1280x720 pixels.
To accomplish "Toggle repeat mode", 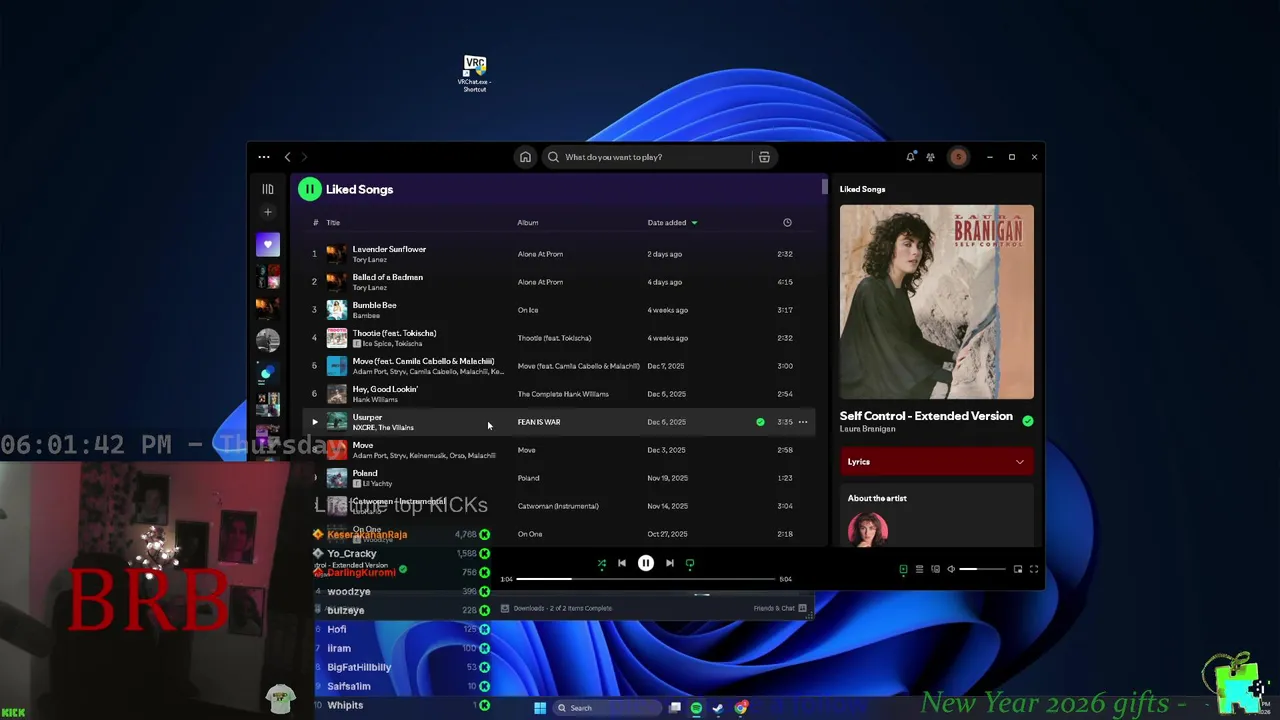I will (690, 564).
